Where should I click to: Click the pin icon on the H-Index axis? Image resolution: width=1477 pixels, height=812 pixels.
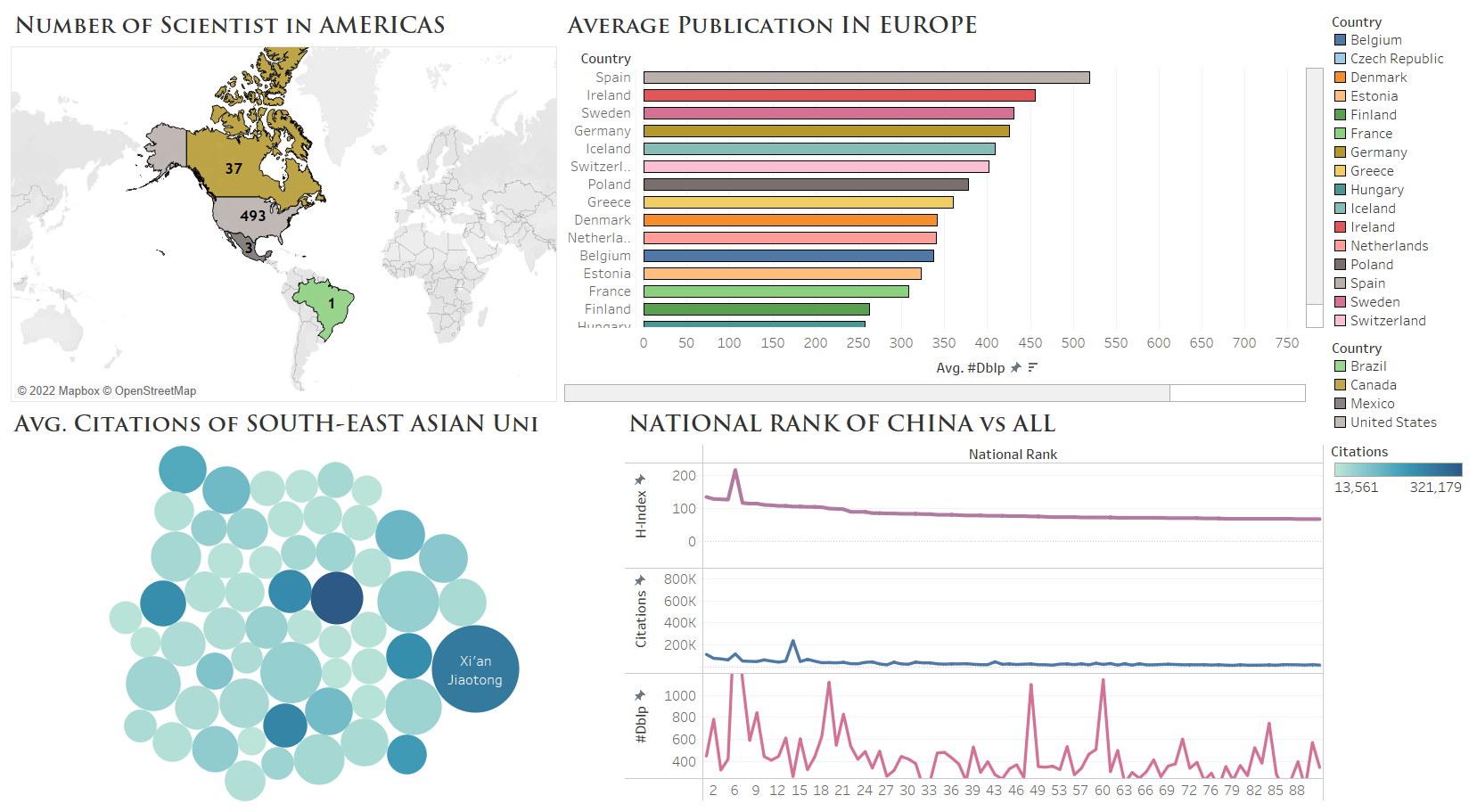click(640, 480)
